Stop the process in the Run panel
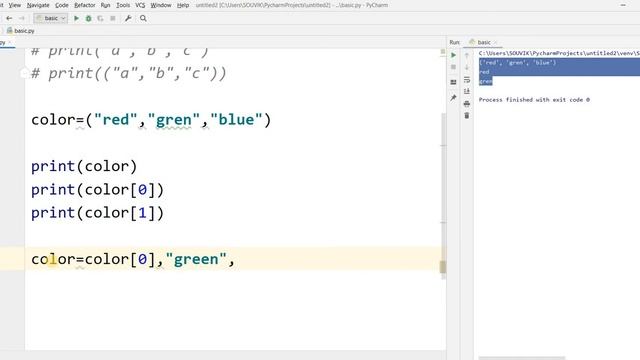 pos(453,67)
